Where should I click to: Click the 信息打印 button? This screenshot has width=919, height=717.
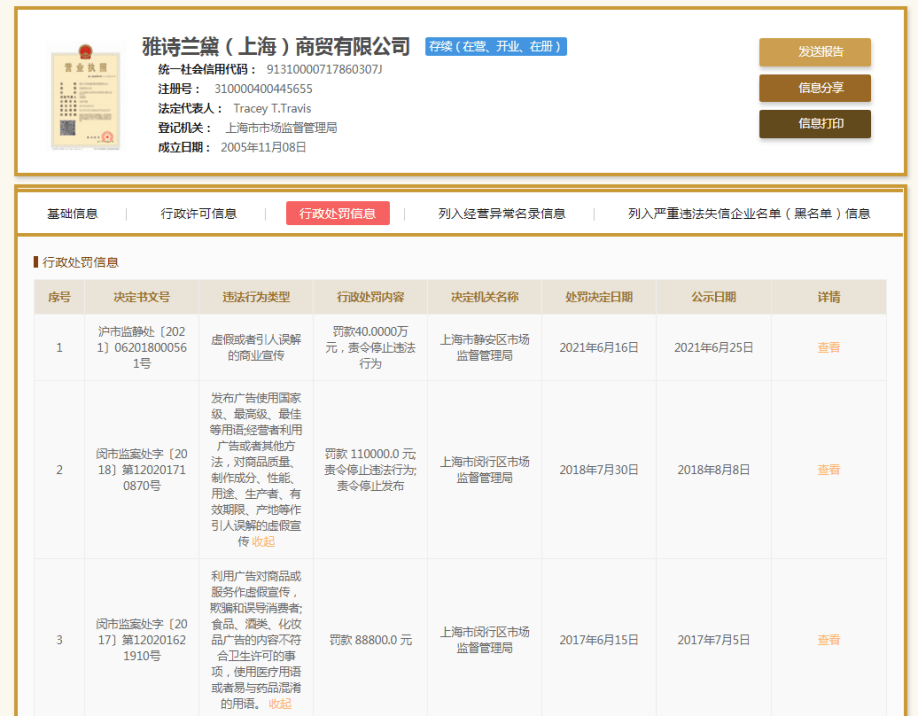click(814, 124)
